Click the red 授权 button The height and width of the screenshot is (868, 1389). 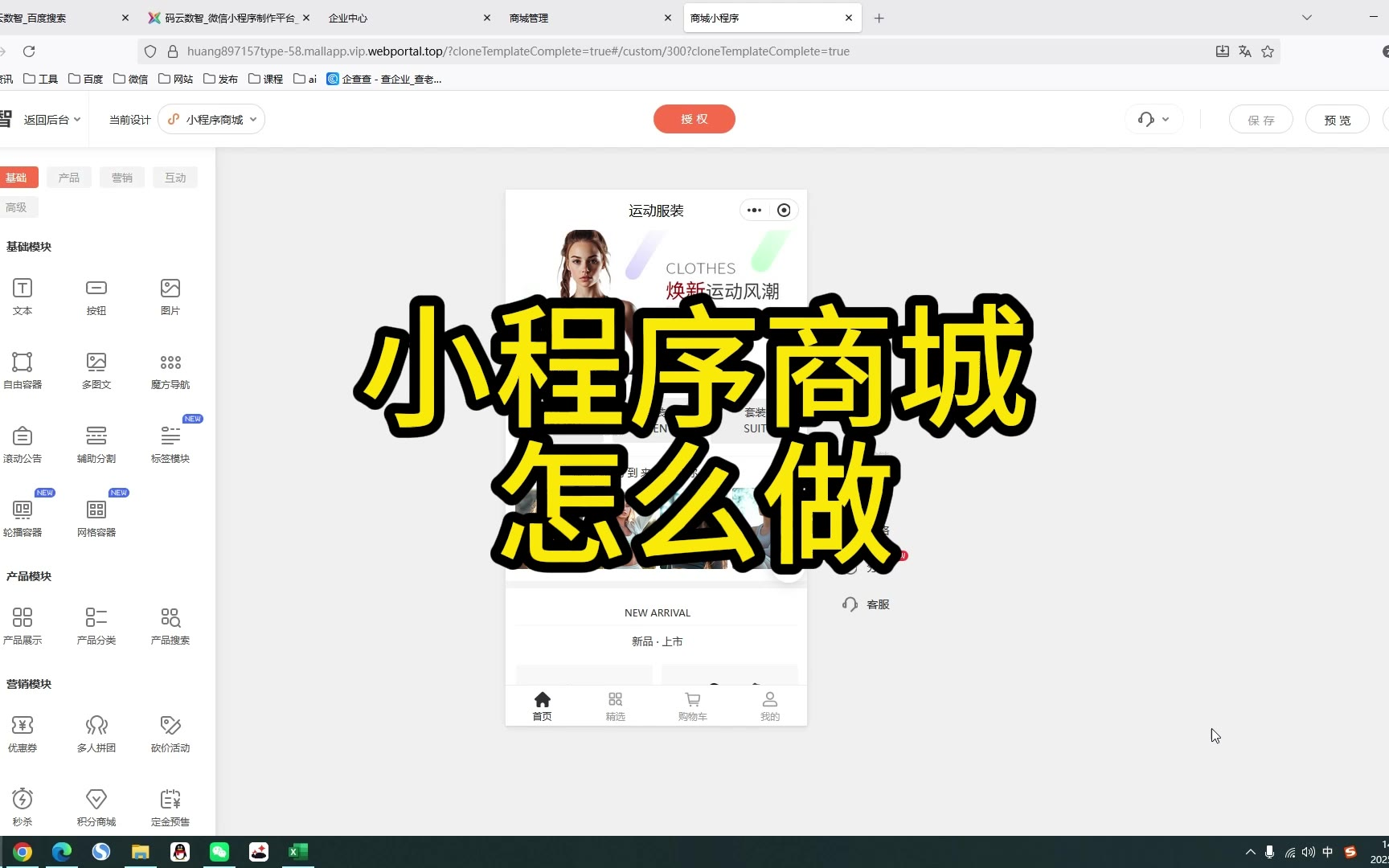click(694, 119)
